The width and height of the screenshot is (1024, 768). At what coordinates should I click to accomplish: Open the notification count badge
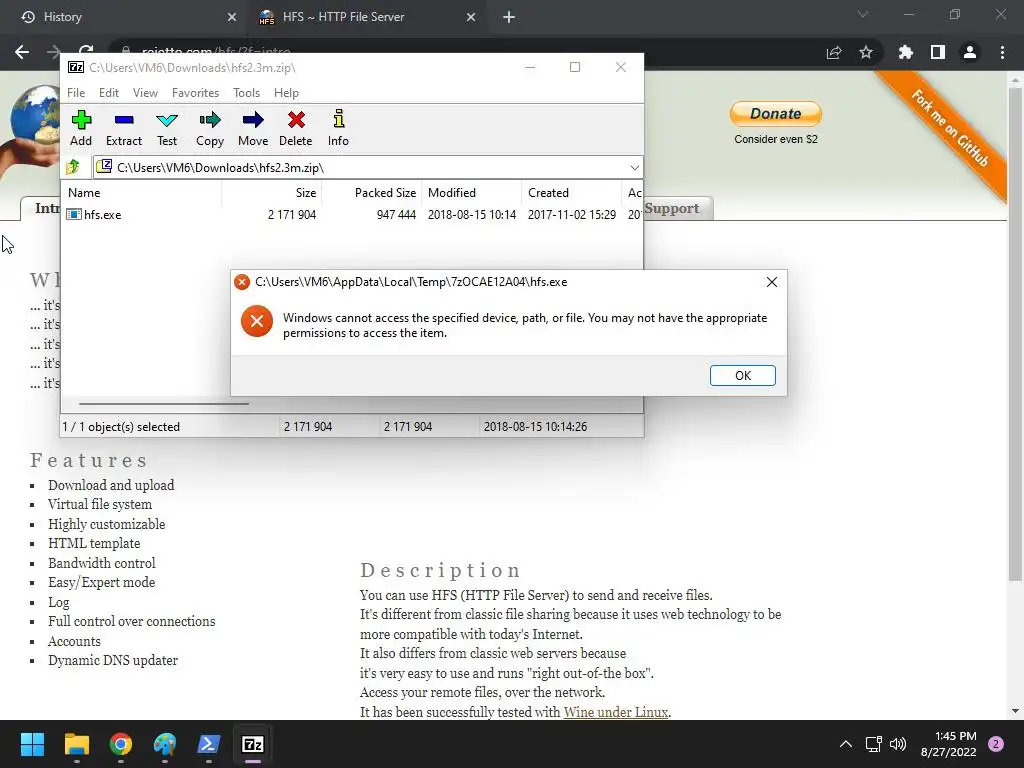point(996,744)
